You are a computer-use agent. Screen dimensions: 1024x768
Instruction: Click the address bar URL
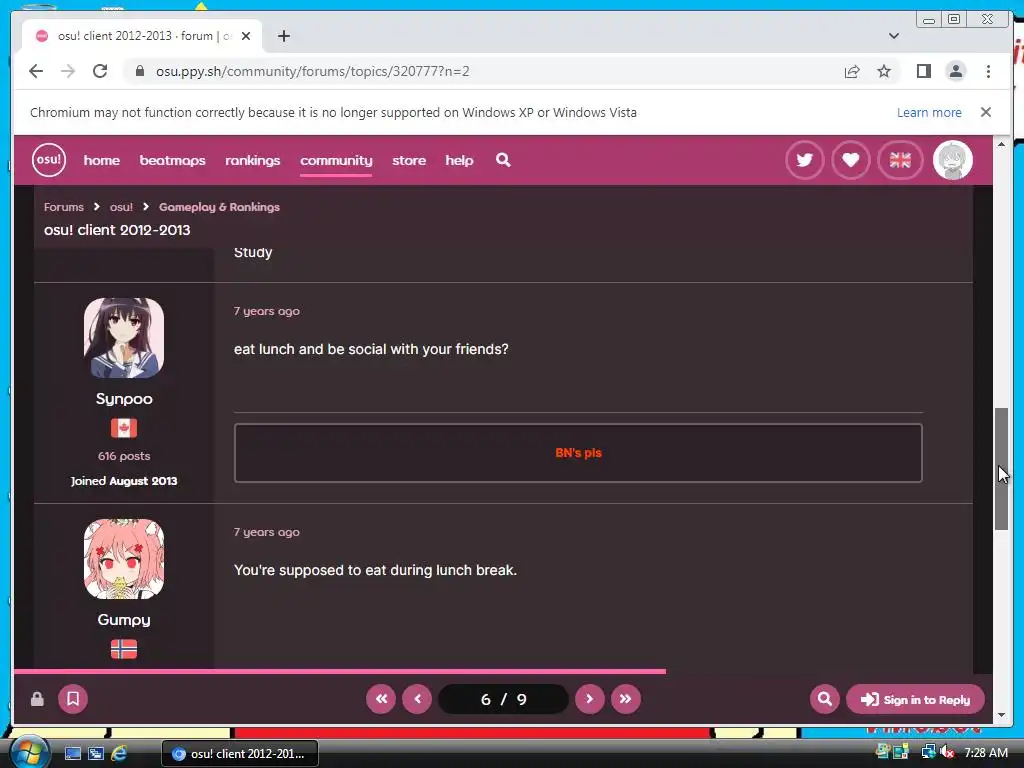[x=313, y=71]
